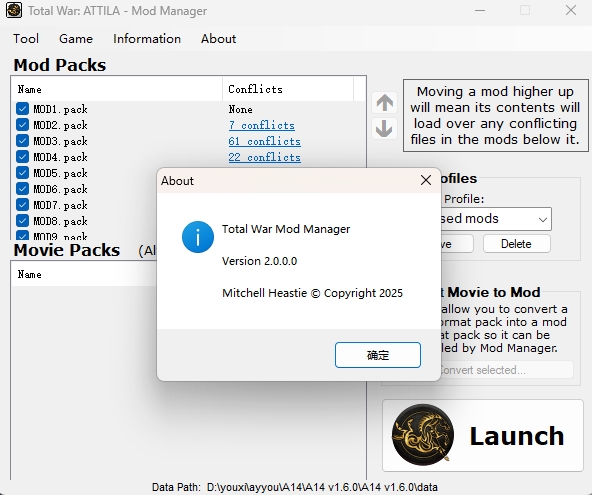Delete the selected profile

tap(516, 244)
